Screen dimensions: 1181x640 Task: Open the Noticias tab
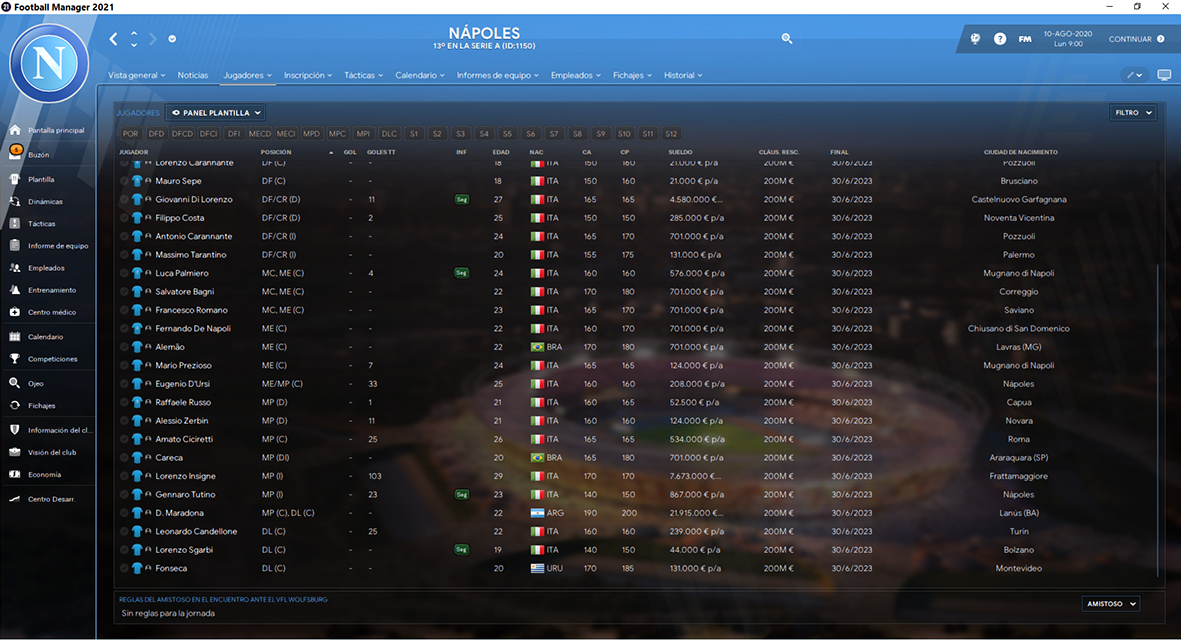point(193,75)
